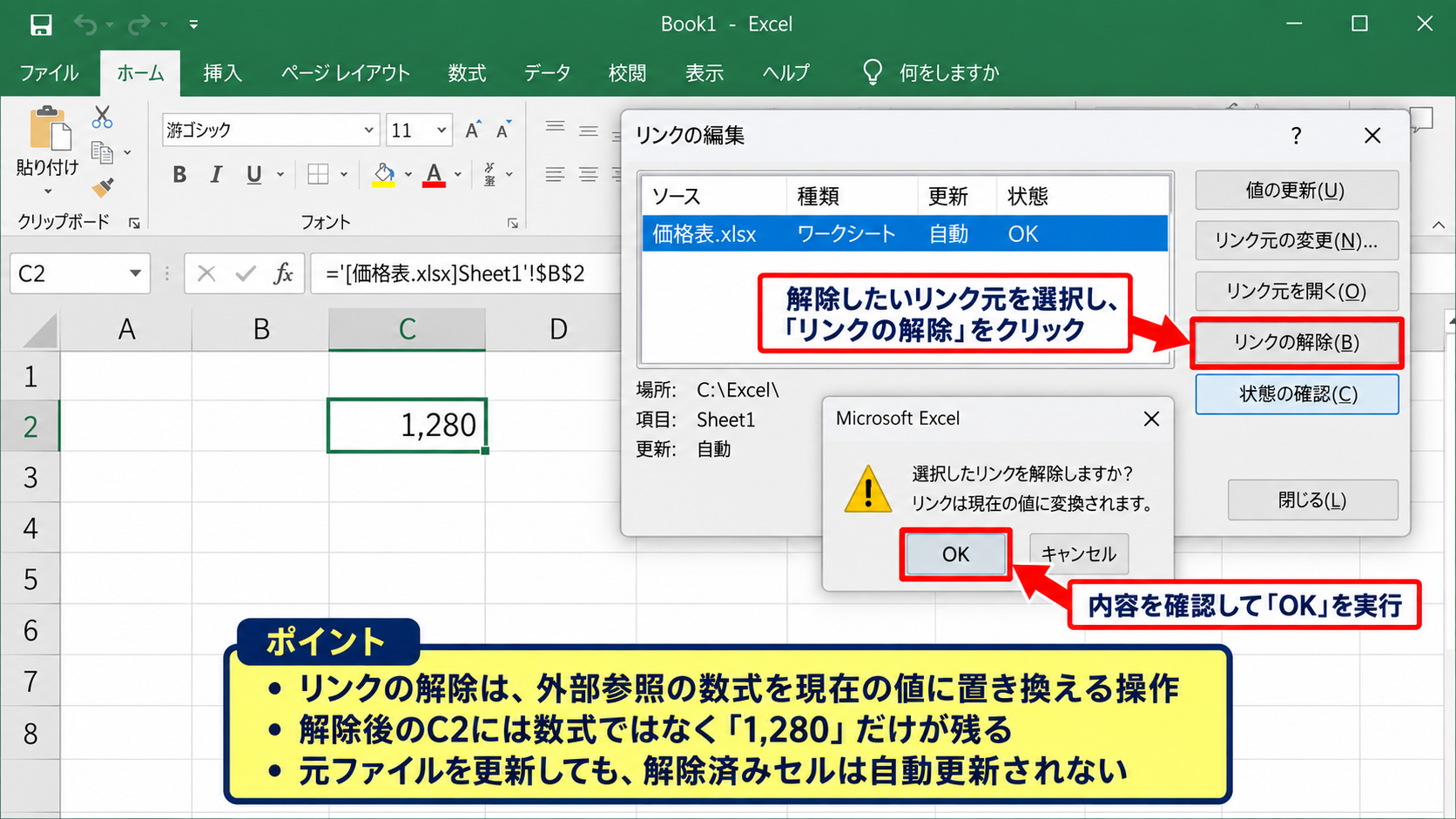The height and width of the screenshot is (819, 1456).
Task: Open the Quick Access Toolbar customize arrow
Action: pos(193,24)
